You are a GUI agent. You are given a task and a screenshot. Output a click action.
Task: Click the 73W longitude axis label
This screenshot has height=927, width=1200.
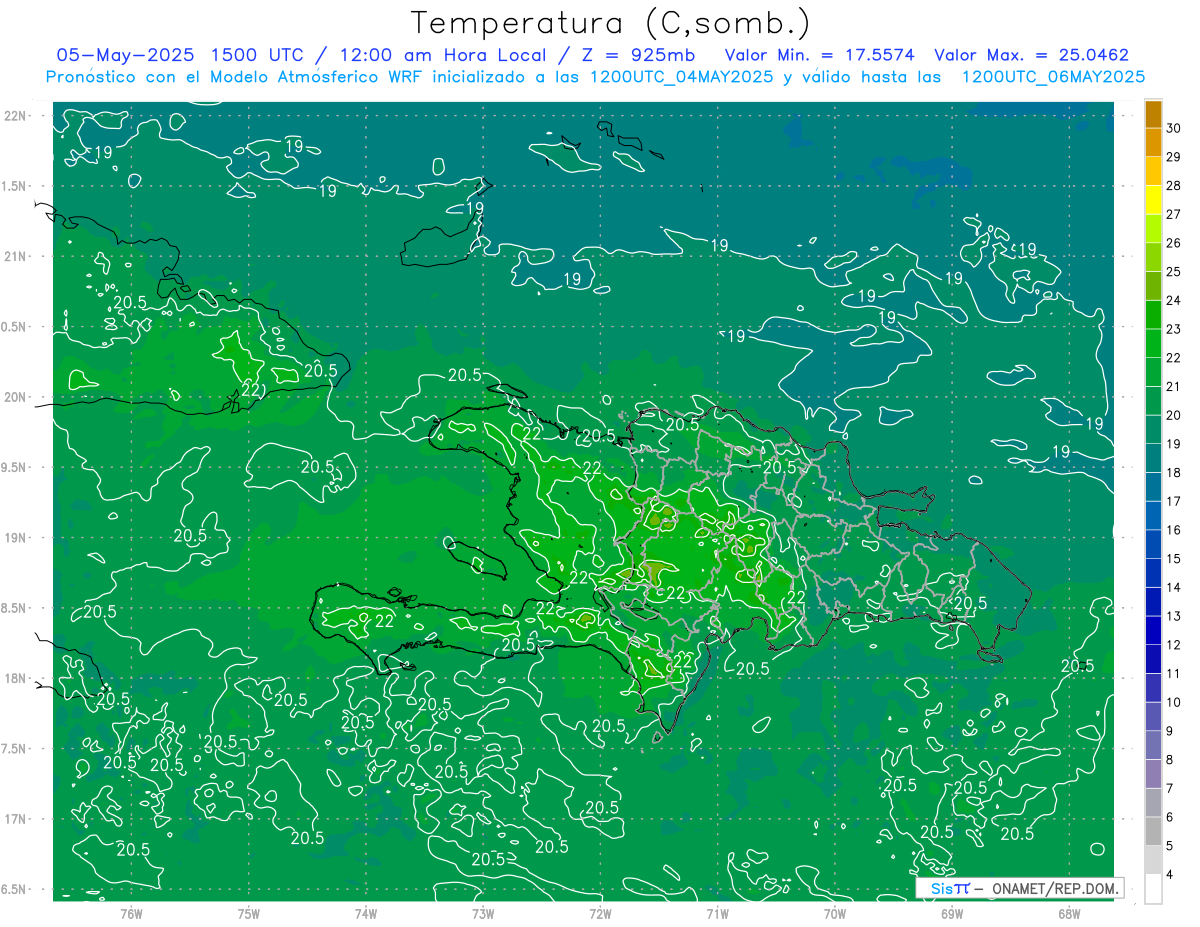pyautogui.click(x=483, y=913)
